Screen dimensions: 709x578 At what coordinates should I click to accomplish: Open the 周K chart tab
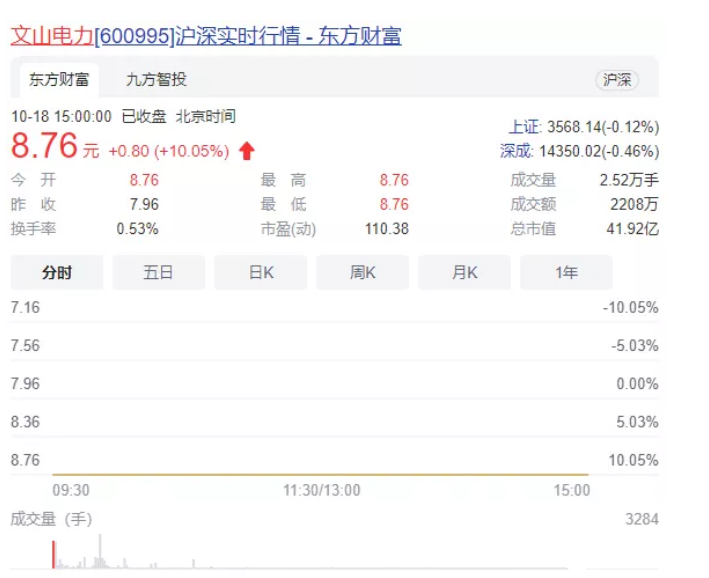tap(362, 272)
